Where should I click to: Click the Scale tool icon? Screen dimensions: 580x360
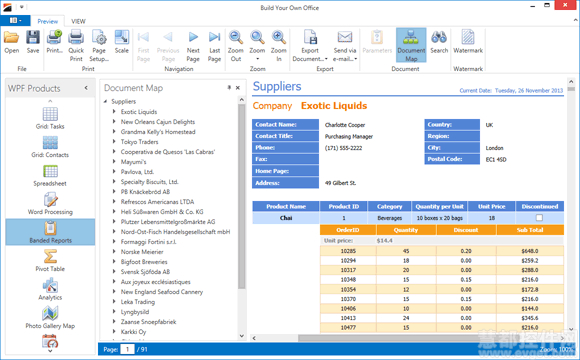click(122, 37)
